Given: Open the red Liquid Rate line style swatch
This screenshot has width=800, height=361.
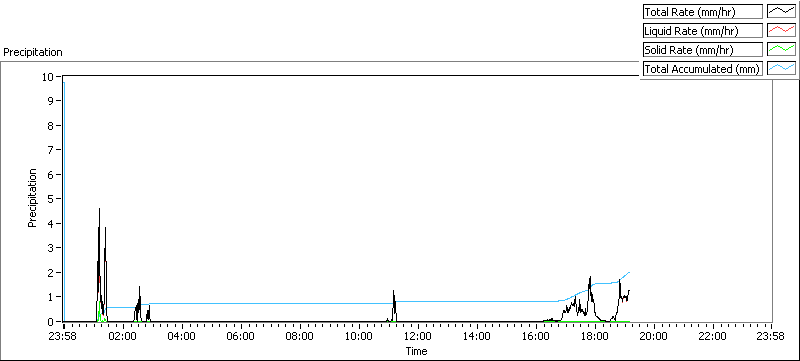Looking at the screenshot, I should pyautogui.click(x=781, y=31).
